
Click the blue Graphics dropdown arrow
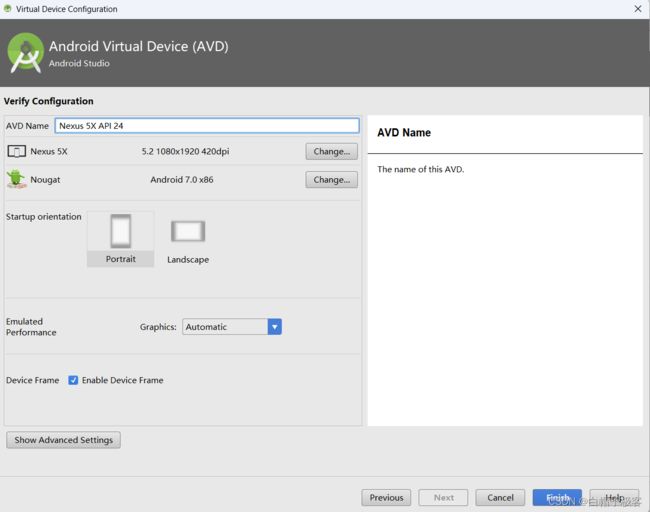pyautogui.click(x=274, y=327)
